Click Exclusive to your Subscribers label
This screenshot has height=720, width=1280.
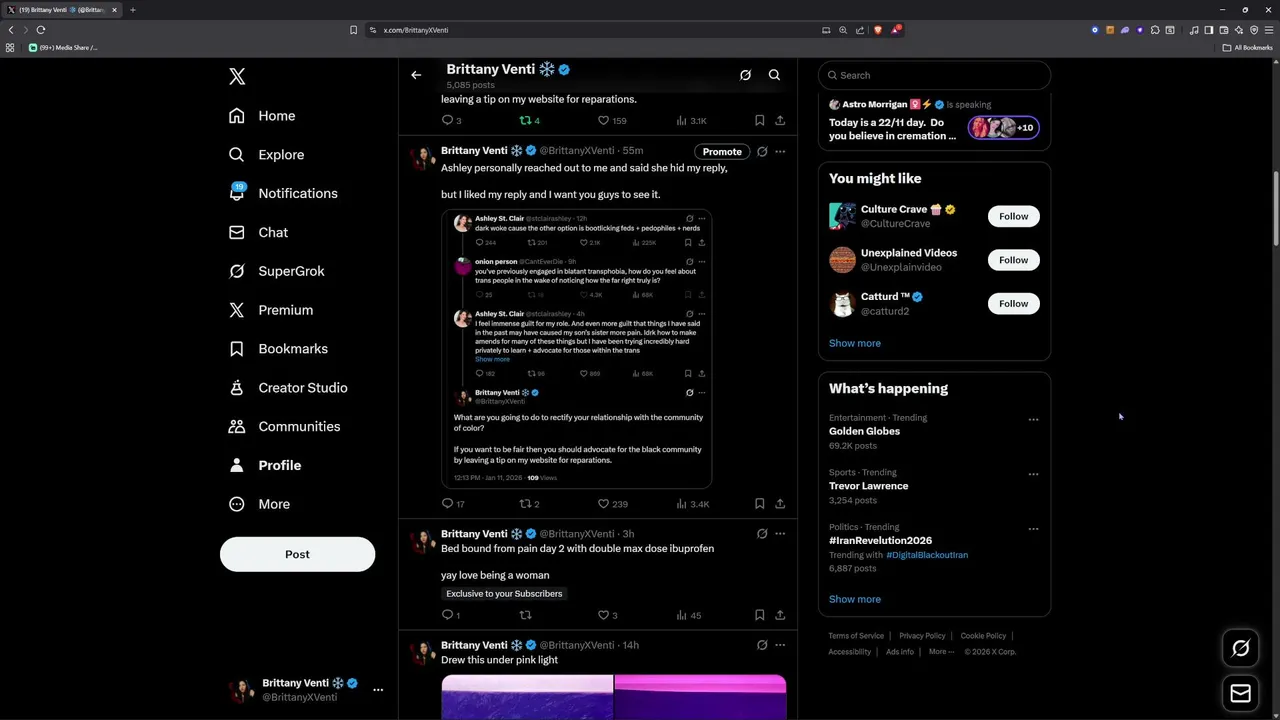point(504,594)
